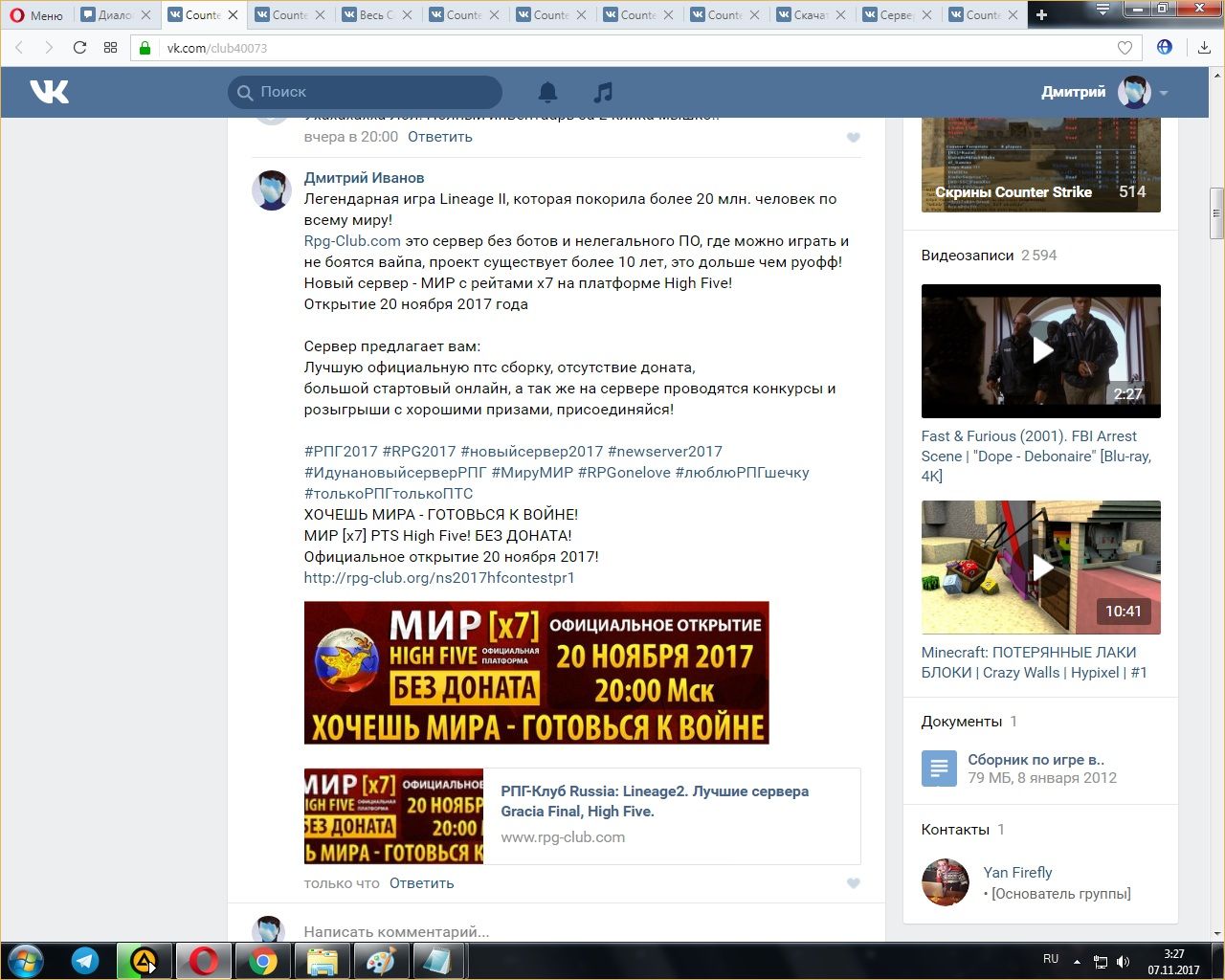Click the green padlock security icon
1225x980 pixels.
tap(145, 48)
